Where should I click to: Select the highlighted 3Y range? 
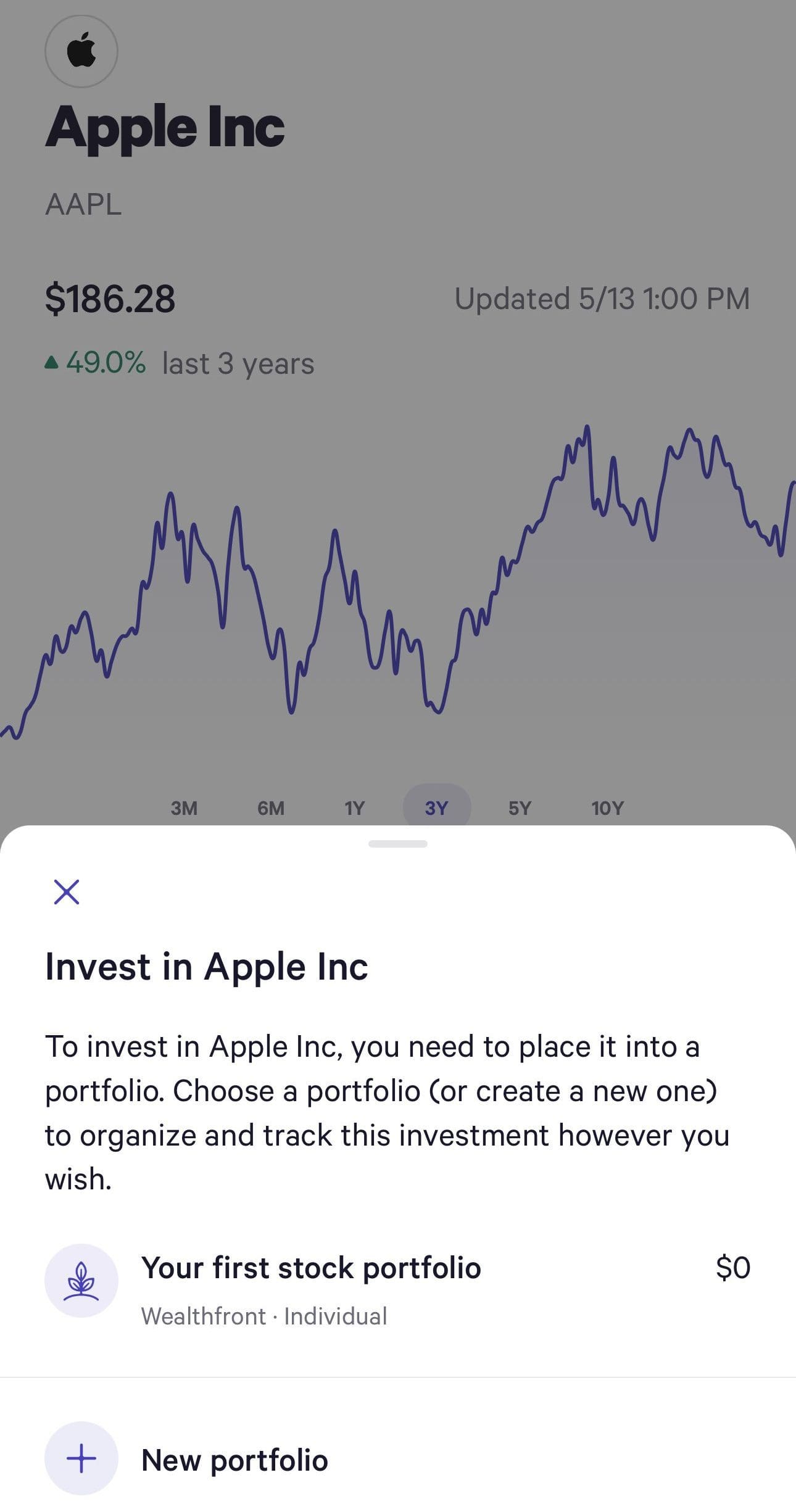pyautogui.click(x=436, y=808)
